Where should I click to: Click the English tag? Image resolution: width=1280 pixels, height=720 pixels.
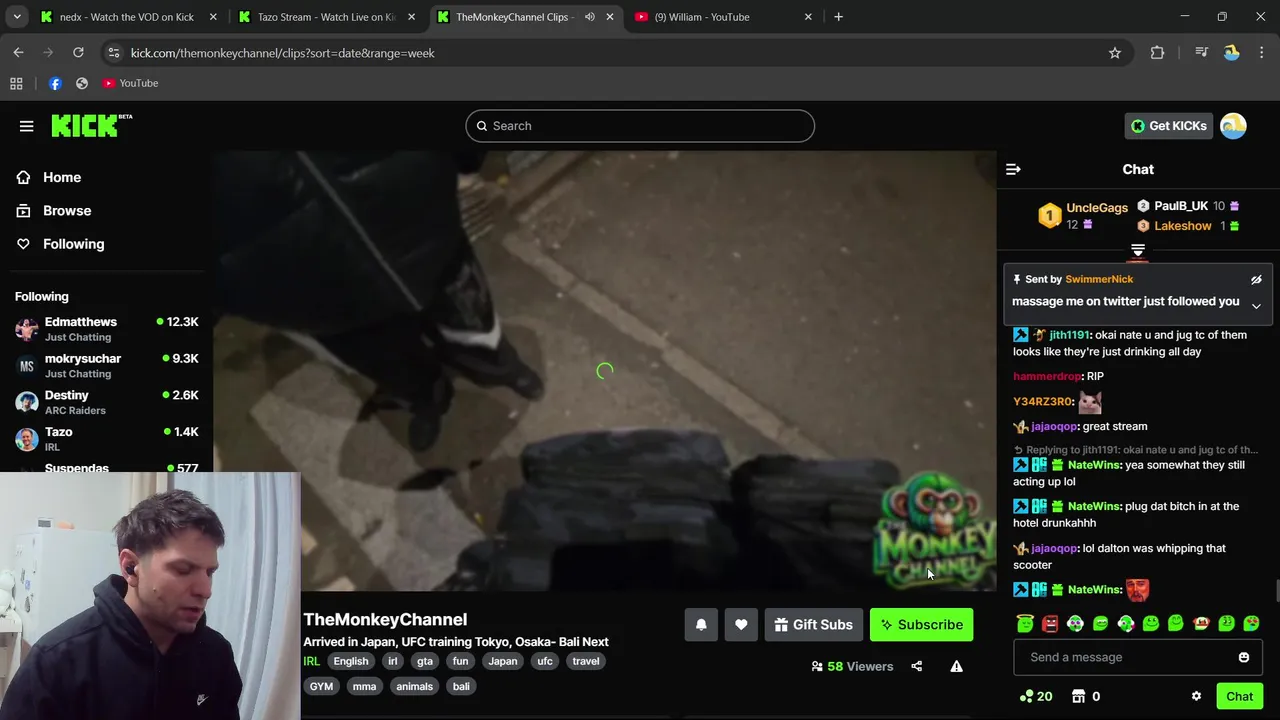point(350,661)
